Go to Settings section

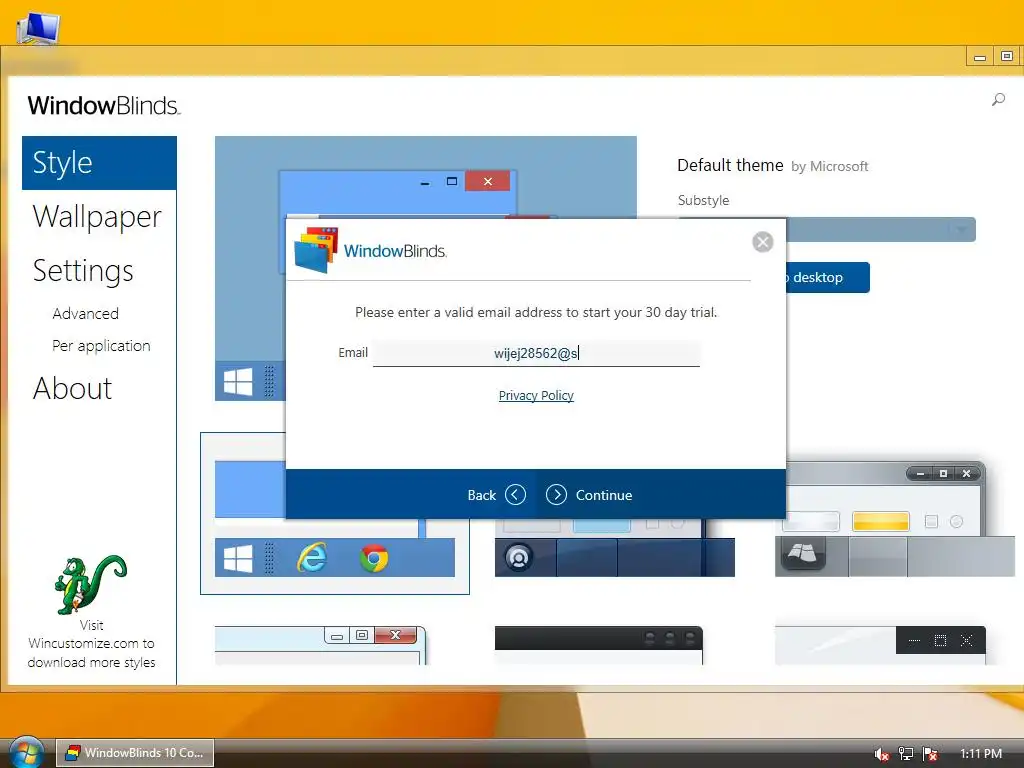click(x=83, y=271)
